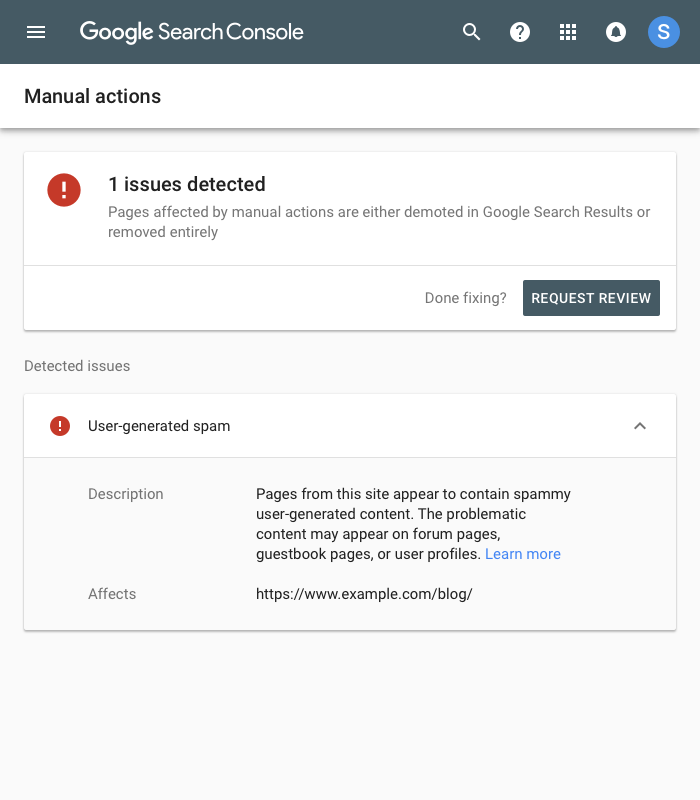This screenshot has width=700, height=800.
Task: Click the '1 issues detected' heading
Action: click(x=187, y=184)
